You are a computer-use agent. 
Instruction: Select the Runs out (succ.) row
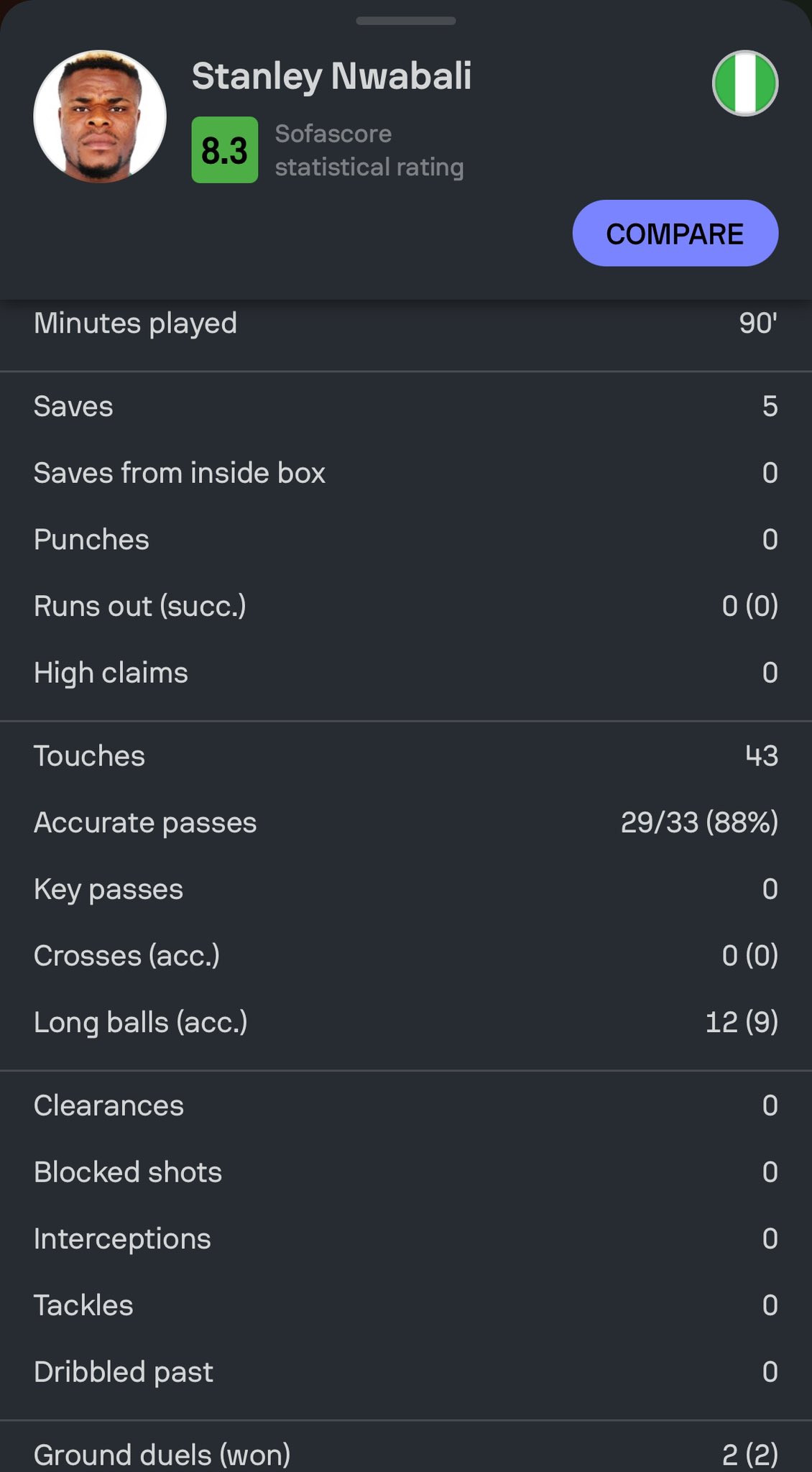406,606
